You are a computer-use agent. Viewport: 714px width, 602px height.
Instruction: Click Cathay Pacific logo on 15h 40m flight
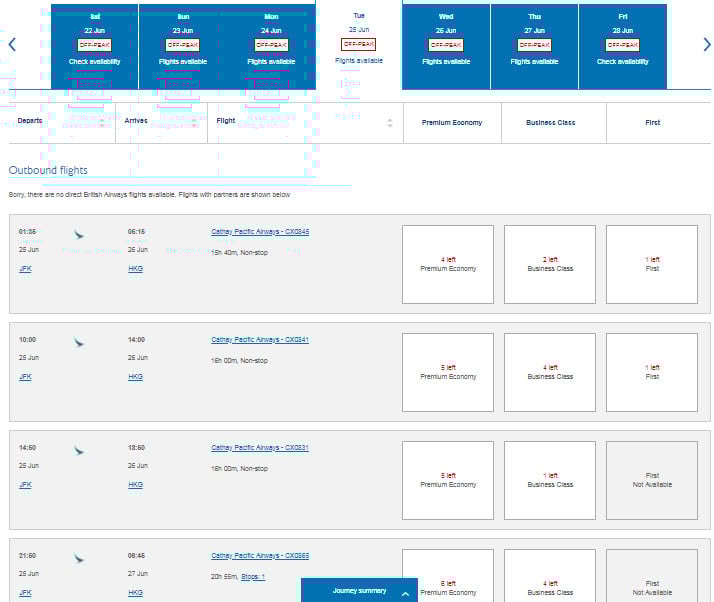point(79,235)
